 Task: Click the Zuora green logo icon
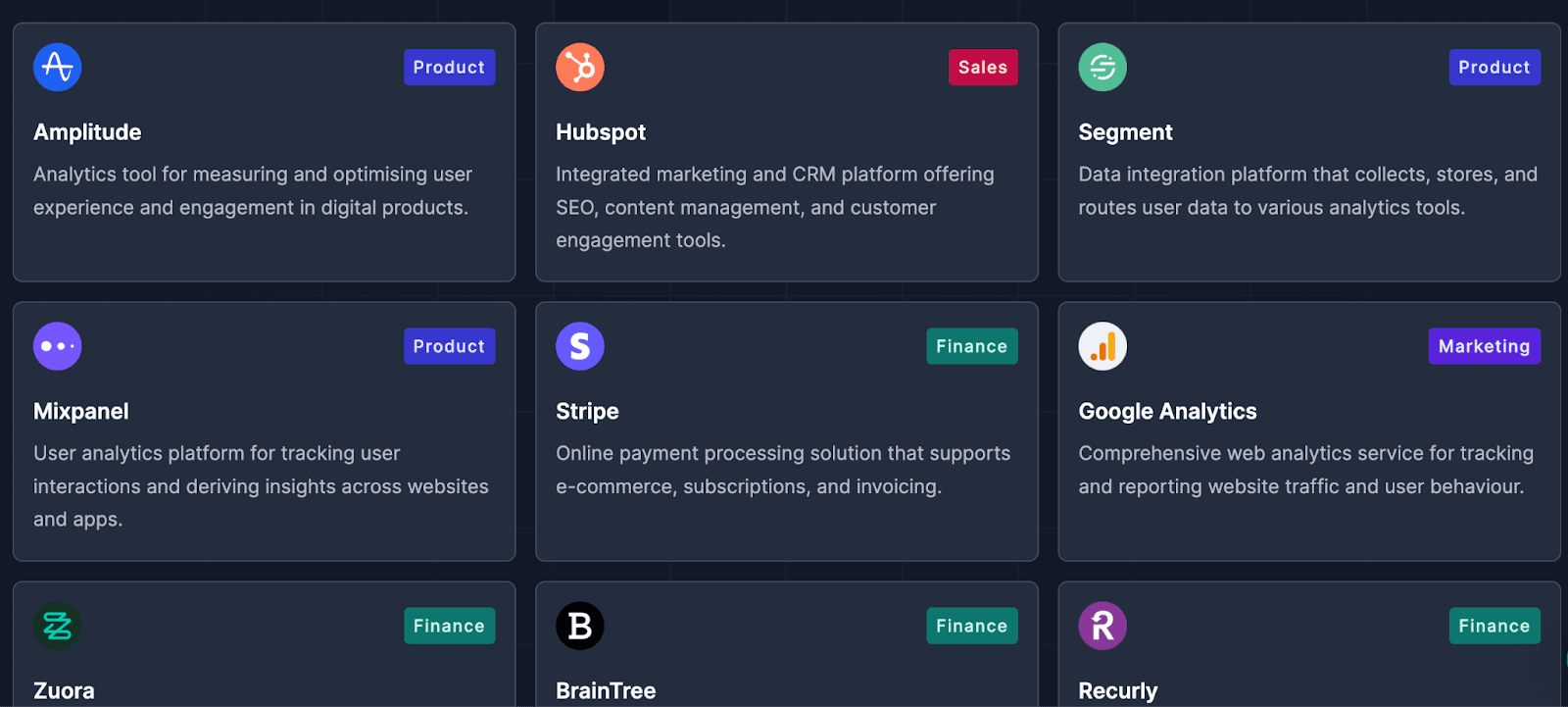(x=58, y=626)
